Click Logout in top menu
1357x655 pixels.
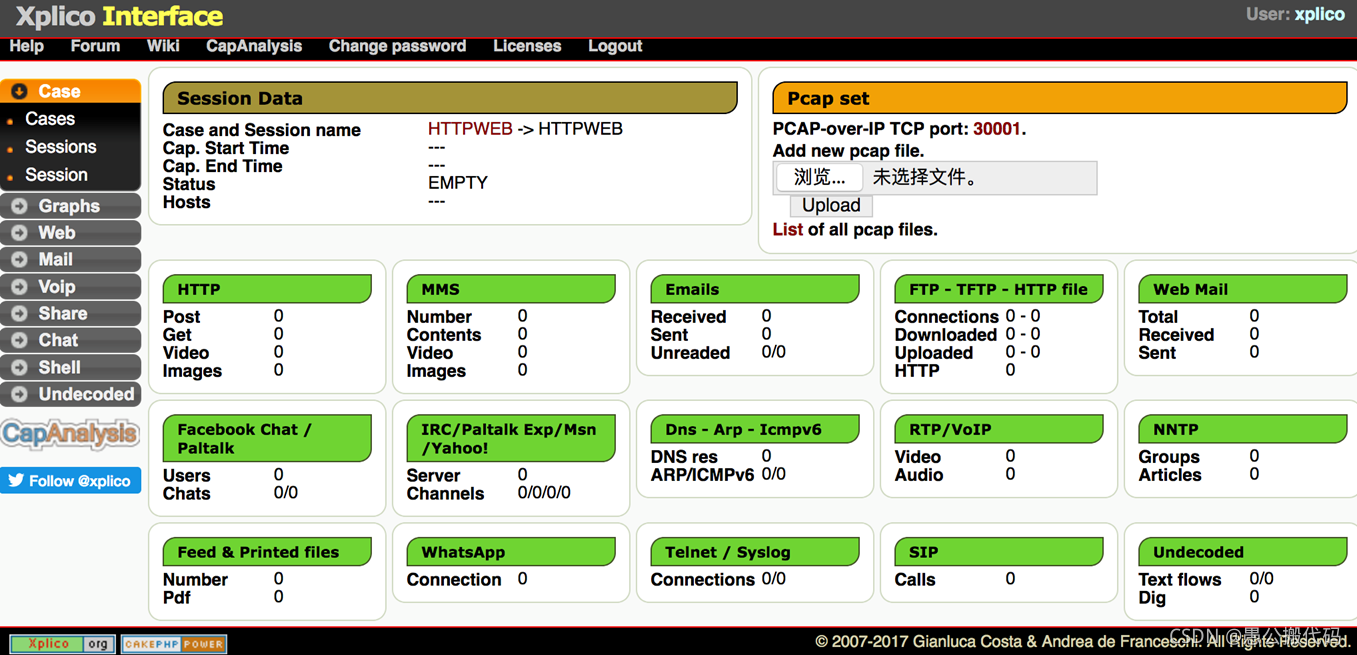click(615, 46)
